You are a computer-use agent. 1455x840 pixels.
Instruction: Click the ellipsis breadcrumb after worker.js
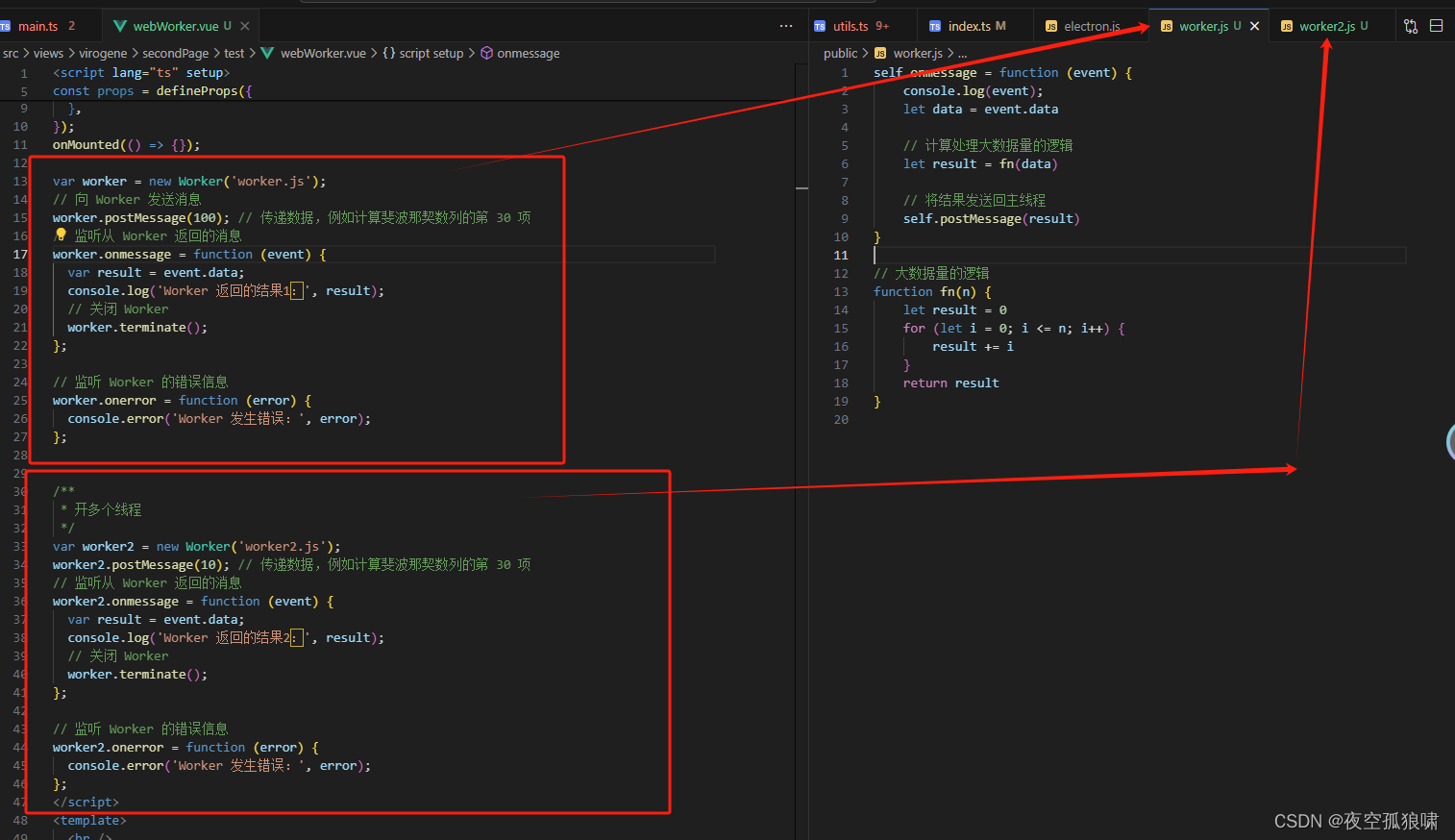coord(962,53)
